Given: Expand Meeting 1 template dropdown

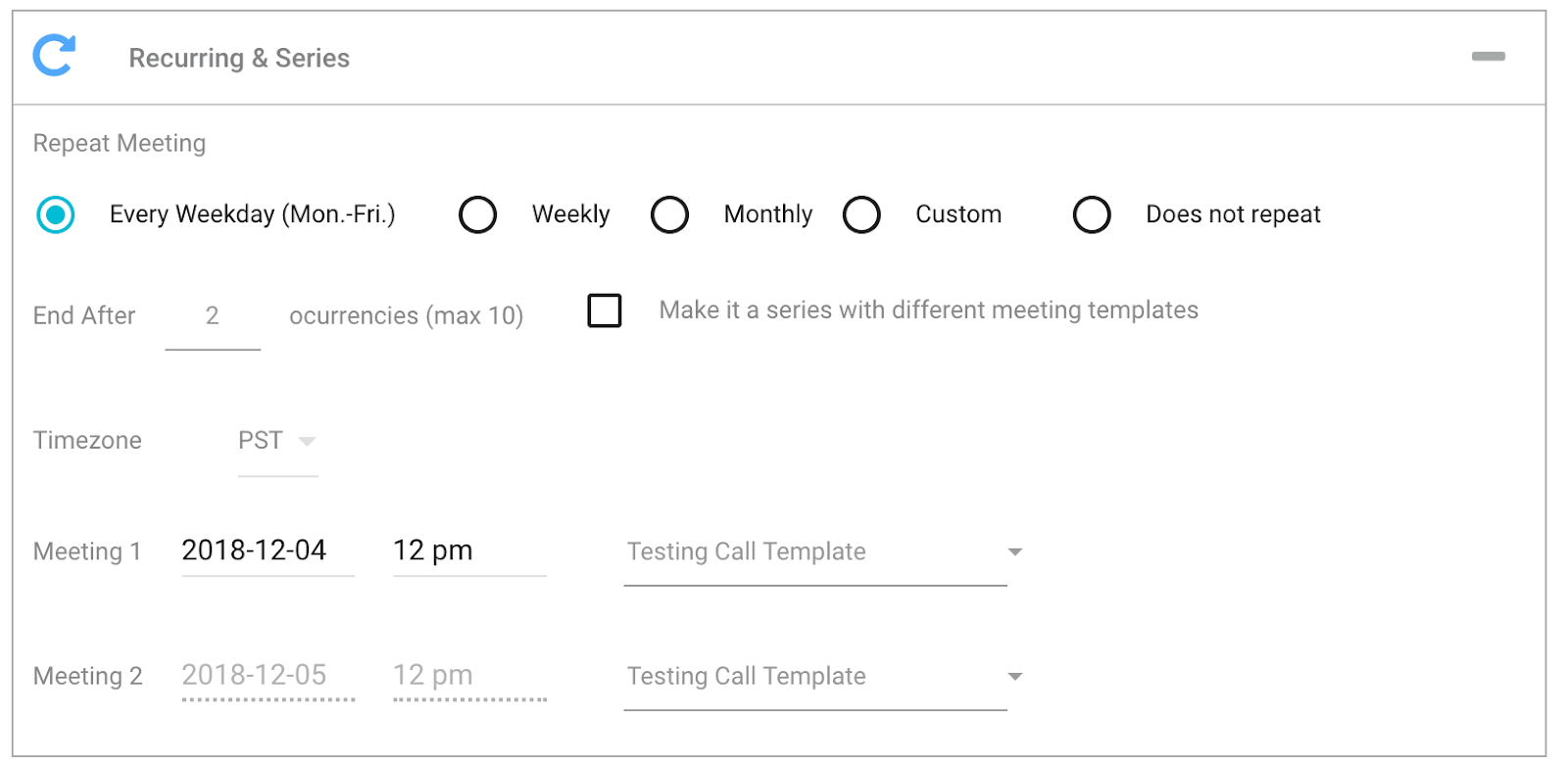Looking at the screenshot, I should pyautogui.click(x=1014, y=552).
